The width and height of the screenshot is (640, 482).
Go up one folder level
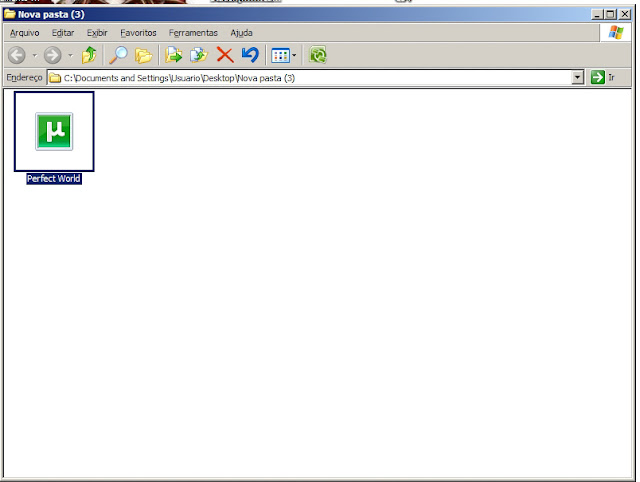[x=89, y=55]
